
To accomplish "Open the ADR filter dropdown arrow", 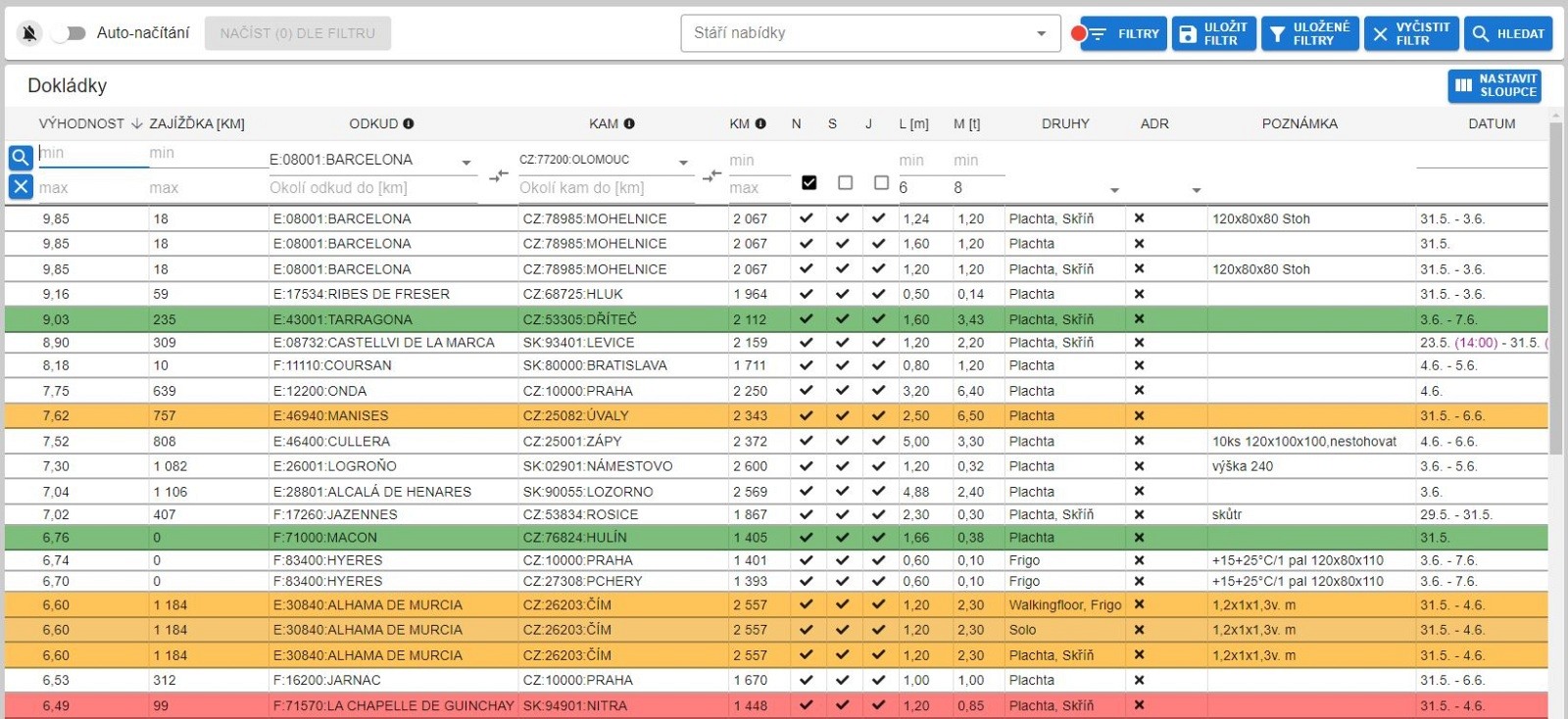I will [1197, 190].
